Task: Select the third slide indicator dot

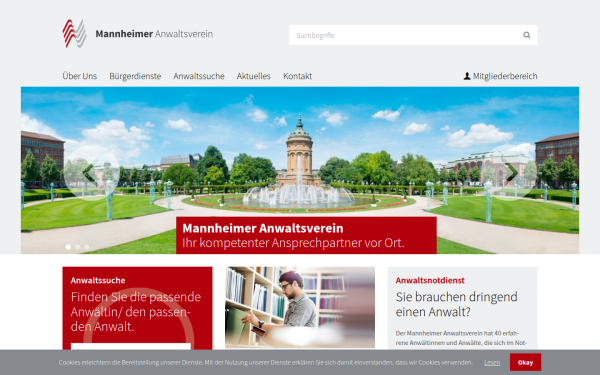Action: (x=87, y=247)
